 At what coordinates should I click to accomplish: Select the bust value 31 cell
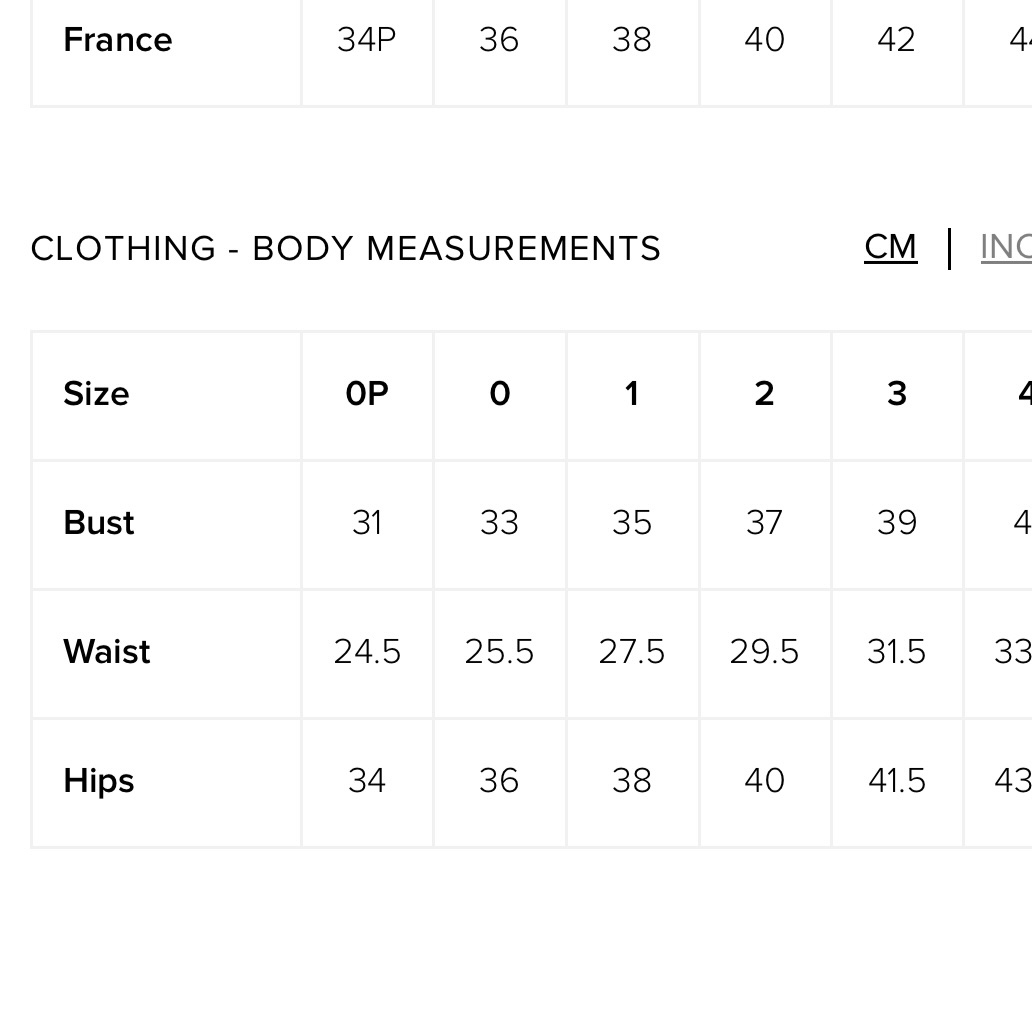click(x=367, y=523)
